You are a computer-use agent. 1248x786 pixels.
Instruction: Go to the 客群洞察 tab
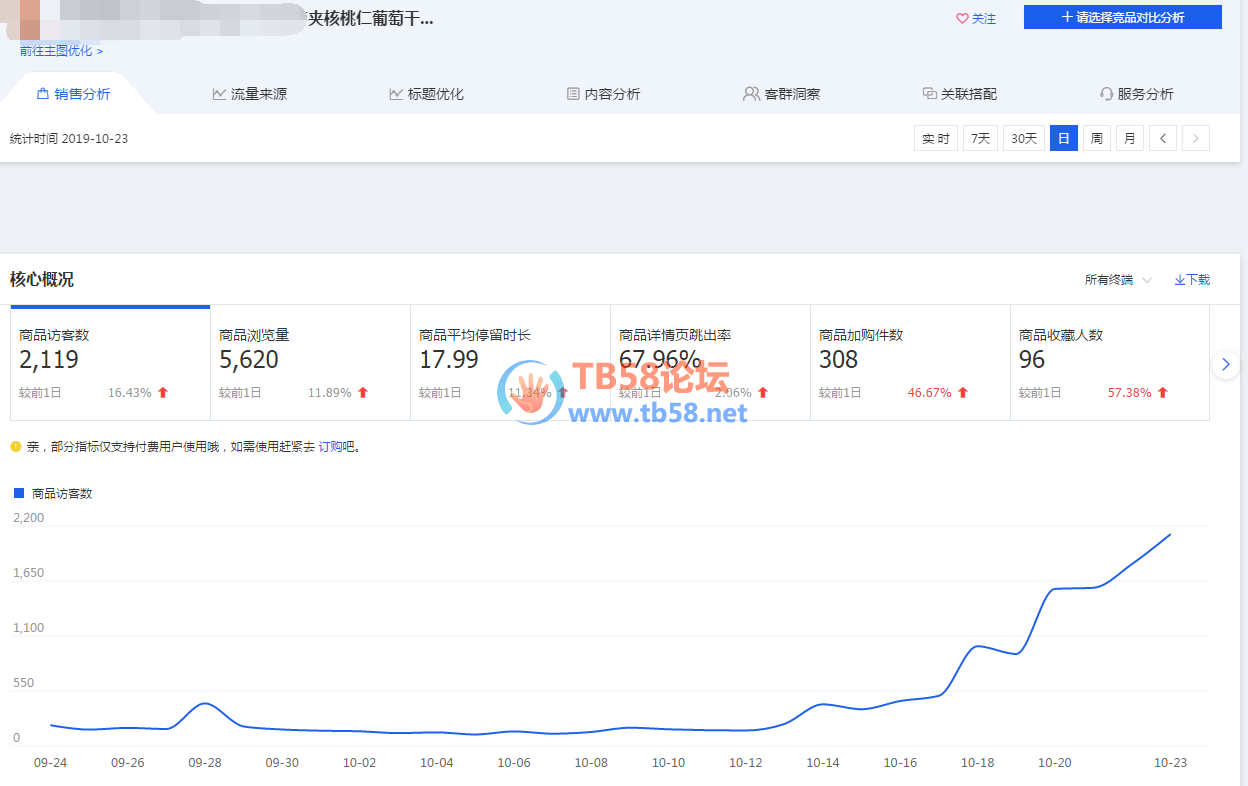782,94
